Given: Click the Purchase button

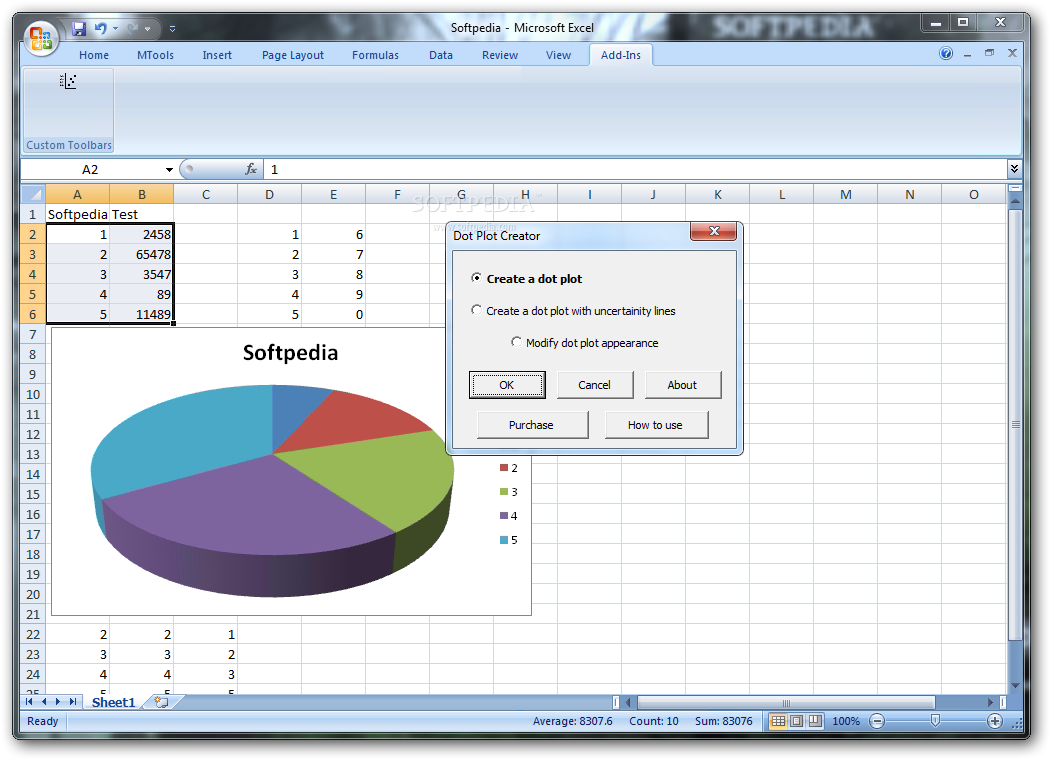Looking at the screenshot, I should (x=532, y=425).
